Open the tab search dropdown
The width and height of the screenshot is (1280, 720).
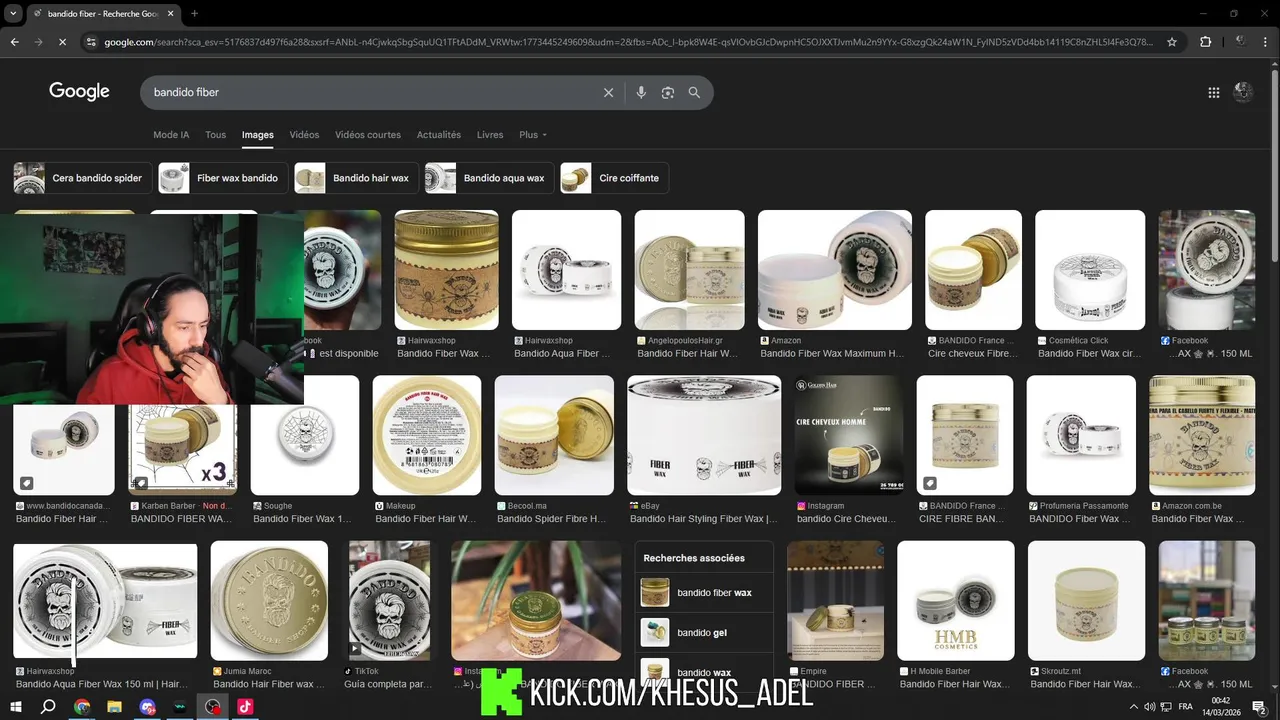tap(13, 14)
